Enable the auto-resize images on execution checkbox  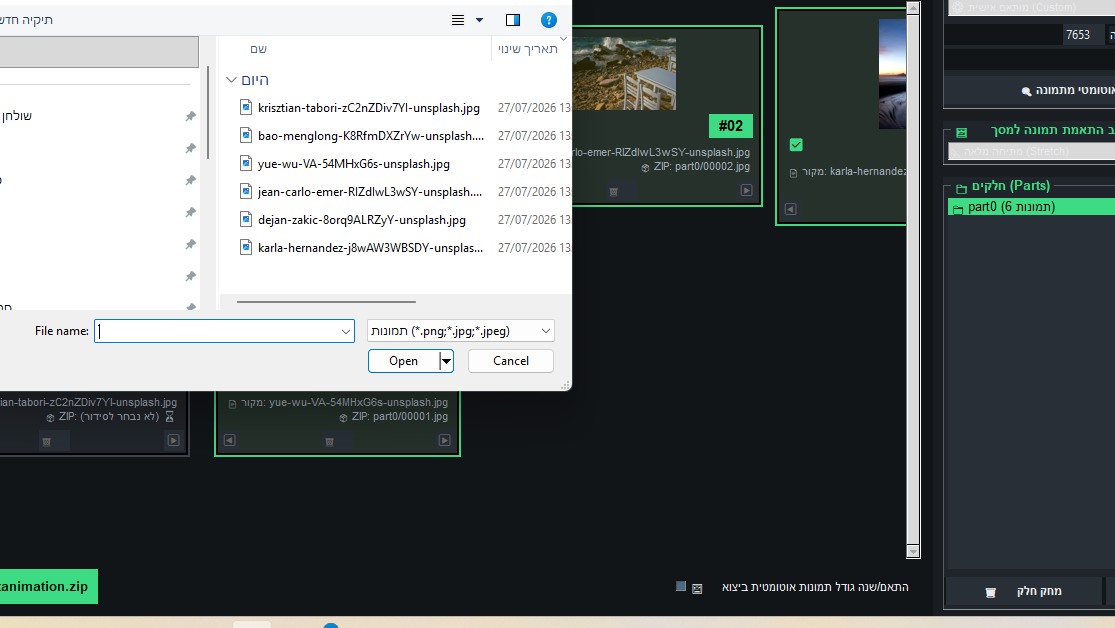681,586
